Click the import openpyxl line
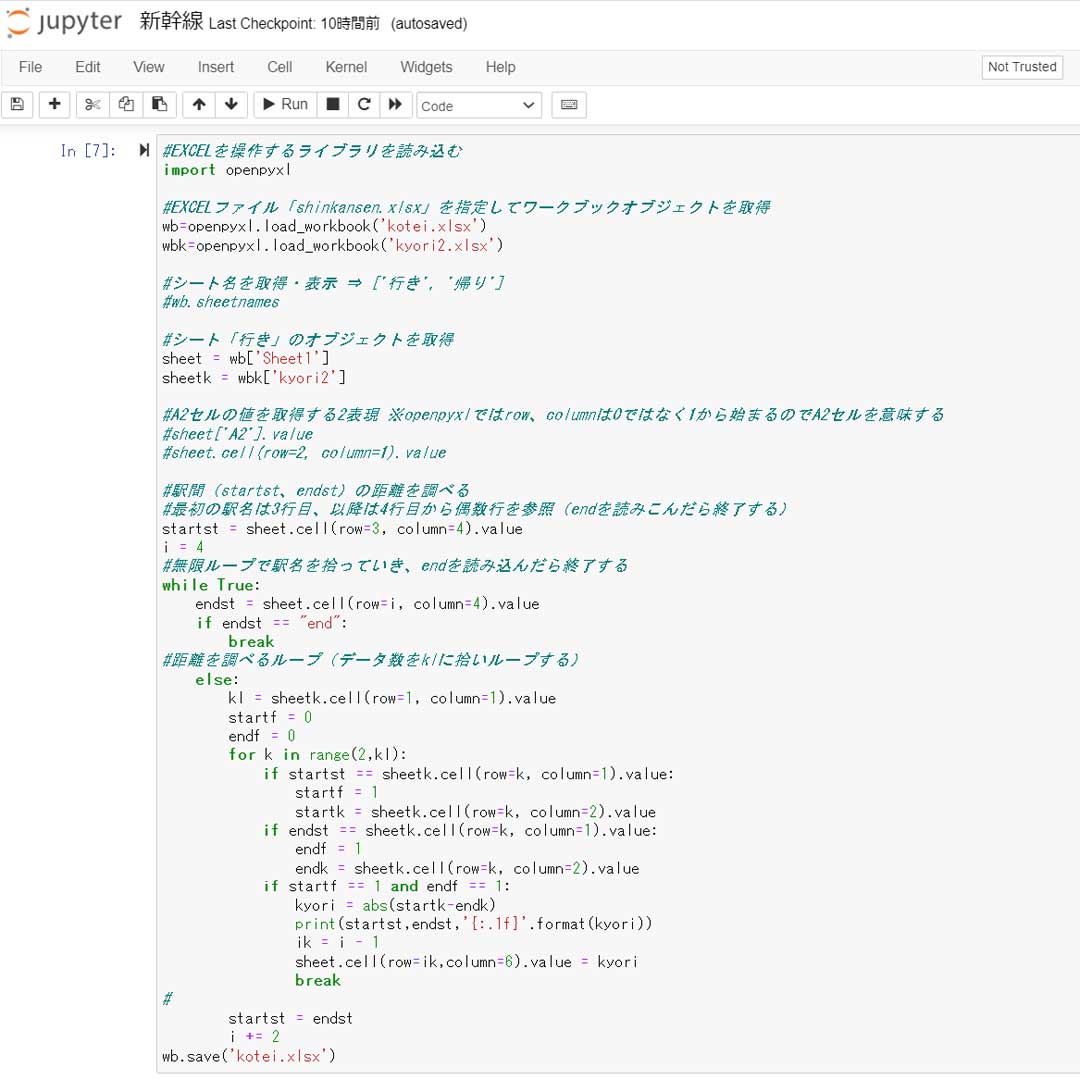 pyautogui.click(x=227, y=170)
